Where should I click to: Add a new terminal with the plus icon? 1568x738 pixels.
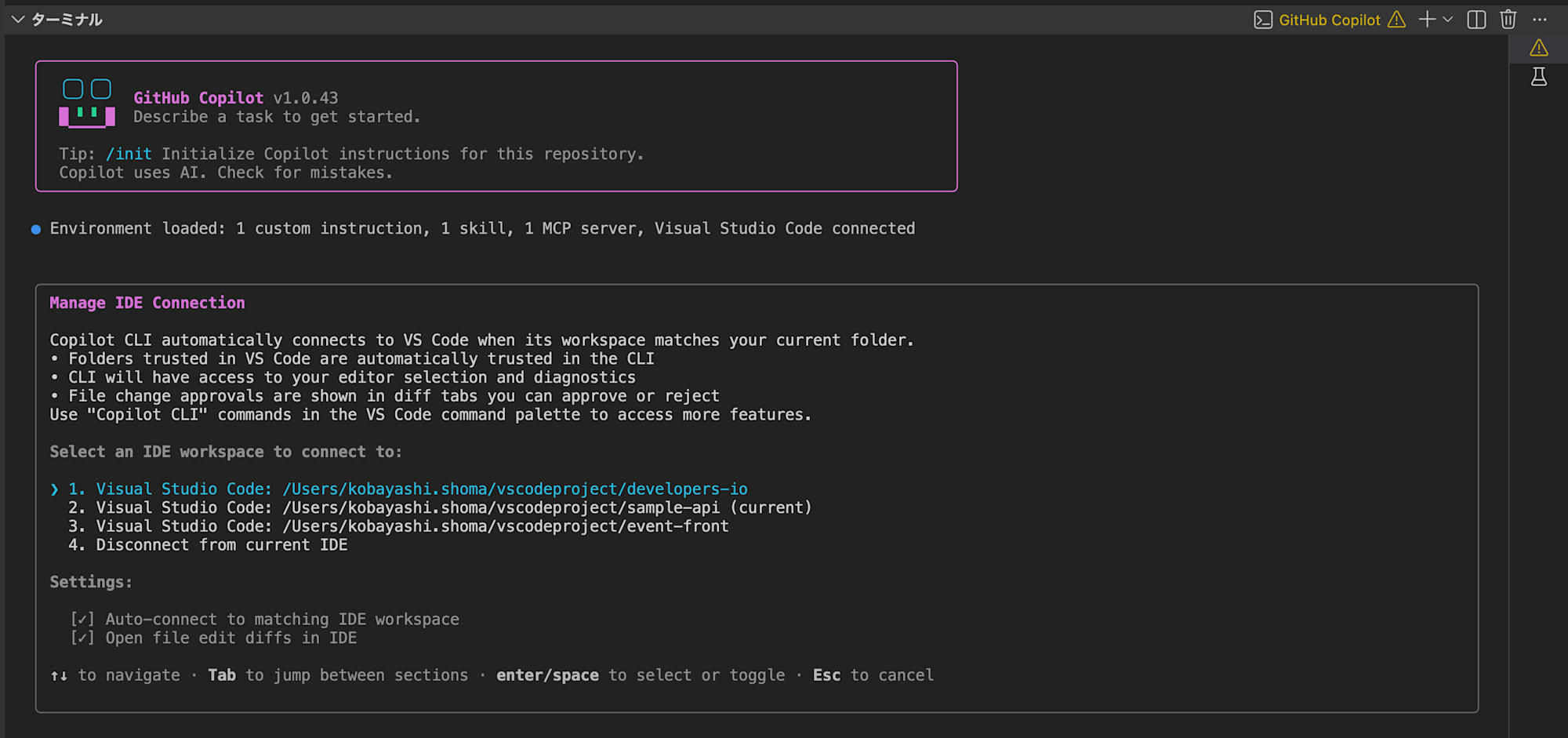click(x=1428, y=20)
